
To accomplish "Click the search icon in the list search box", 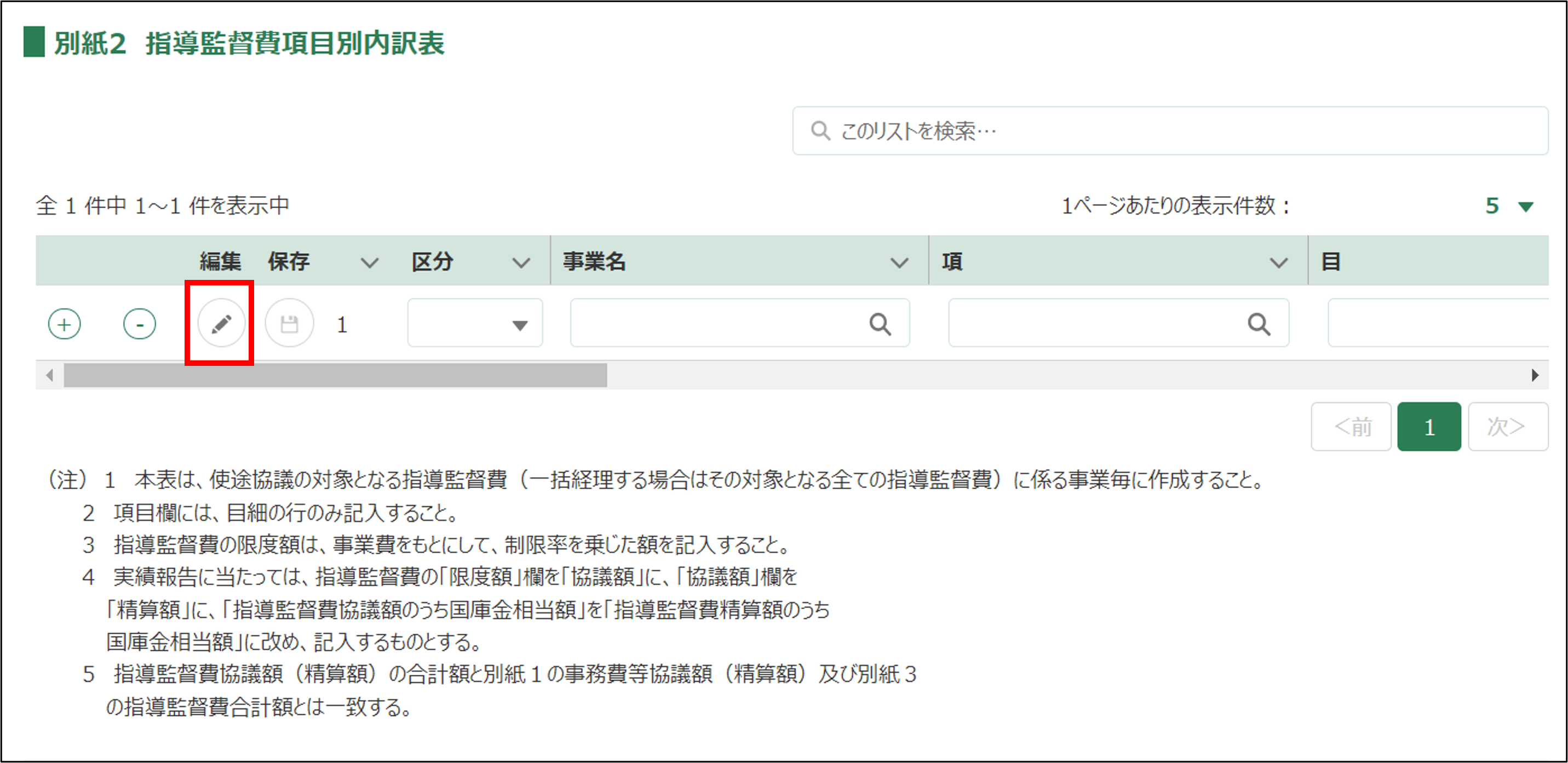I will [x=820, y=130].
